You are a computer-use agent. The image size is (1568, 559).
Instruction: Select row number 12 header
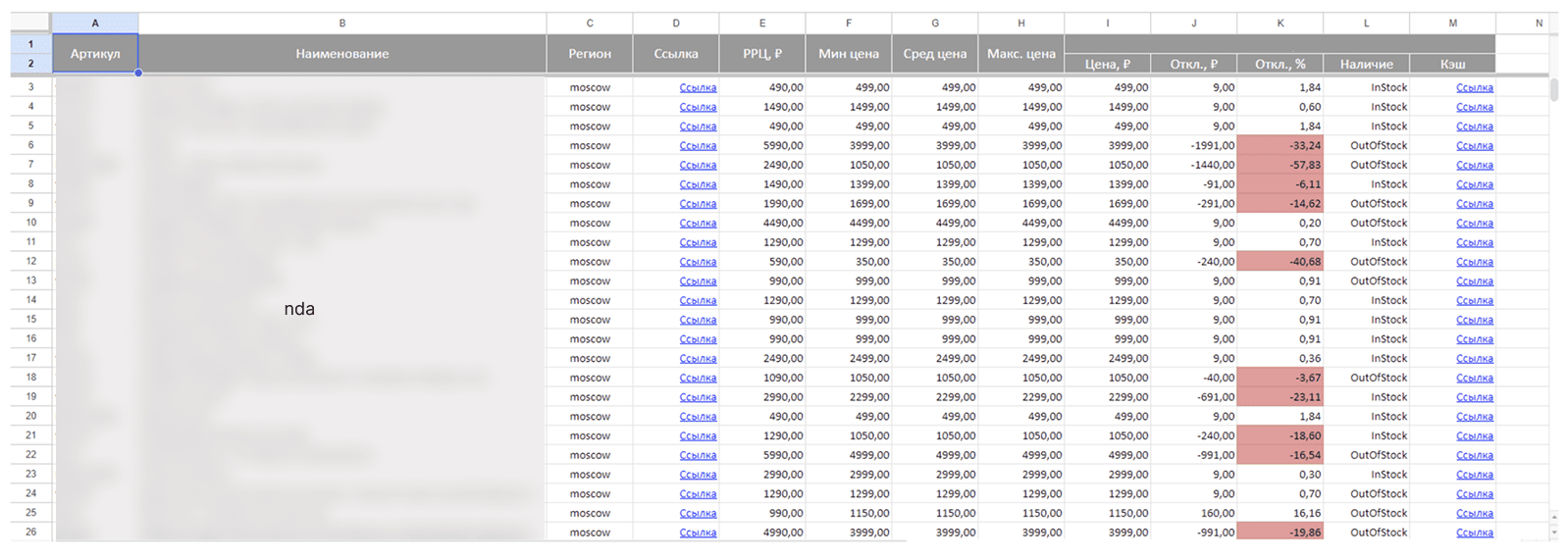(x=31, y=261)
